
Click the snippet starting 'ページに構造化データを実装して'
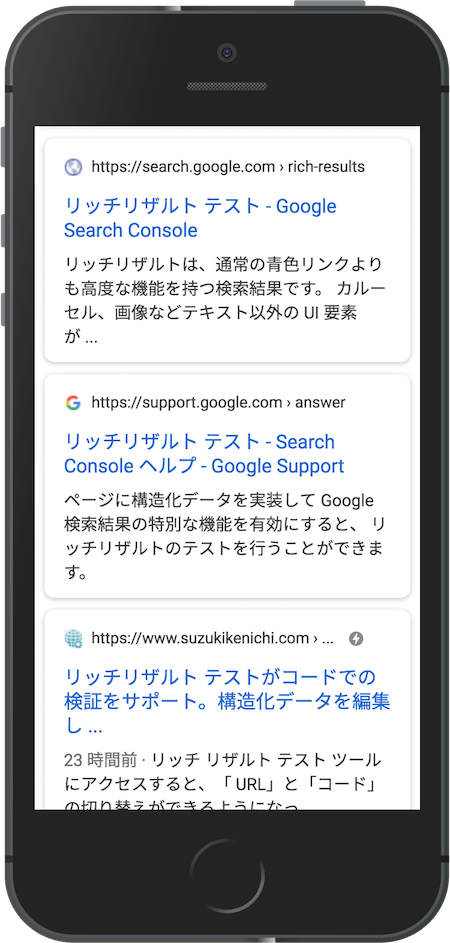pyautogui.click(x=226, y=536)
